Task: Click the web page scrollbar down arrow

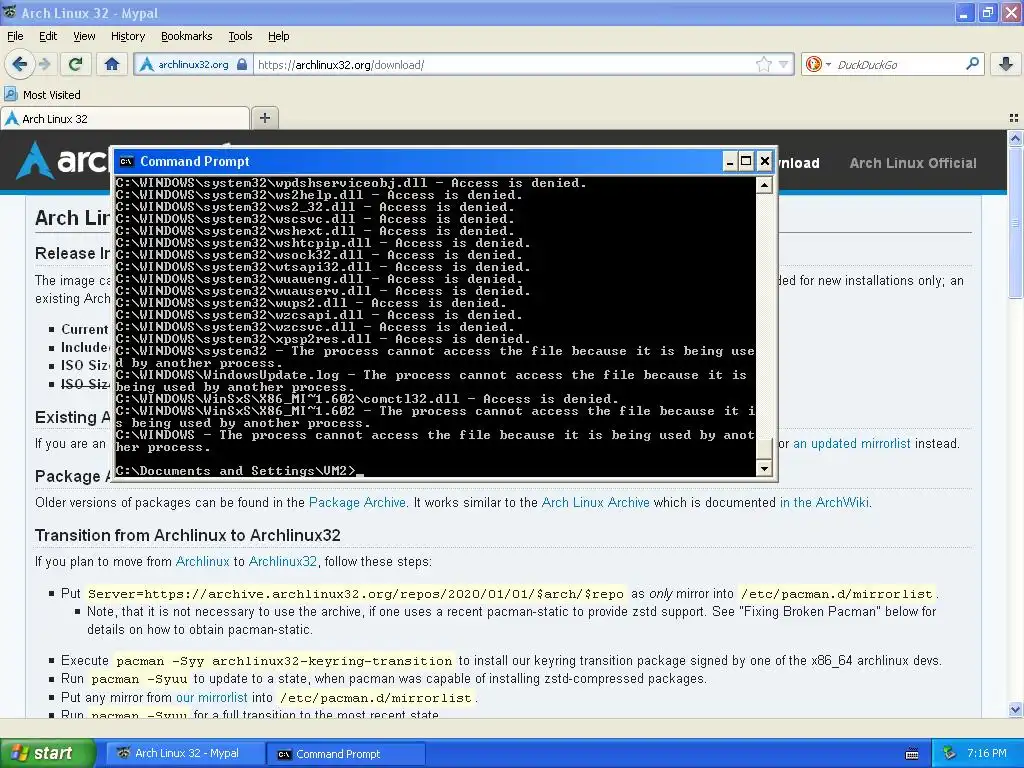Action: (1015, 710)
